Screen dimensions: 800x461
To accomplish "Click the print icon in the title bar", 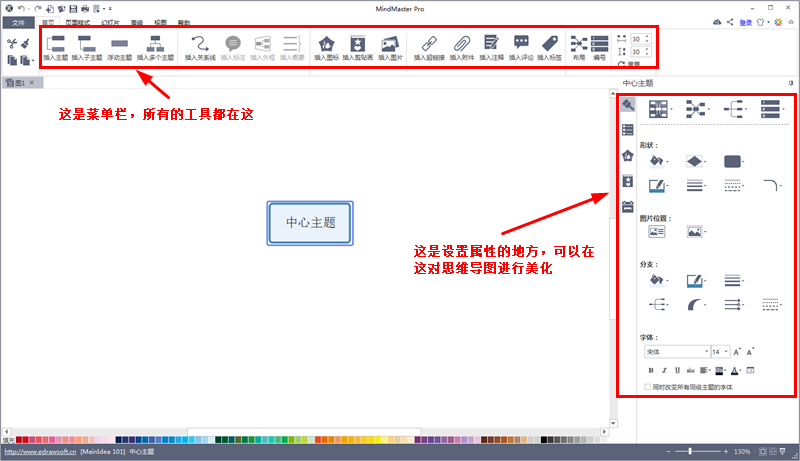I will [85, 9].
